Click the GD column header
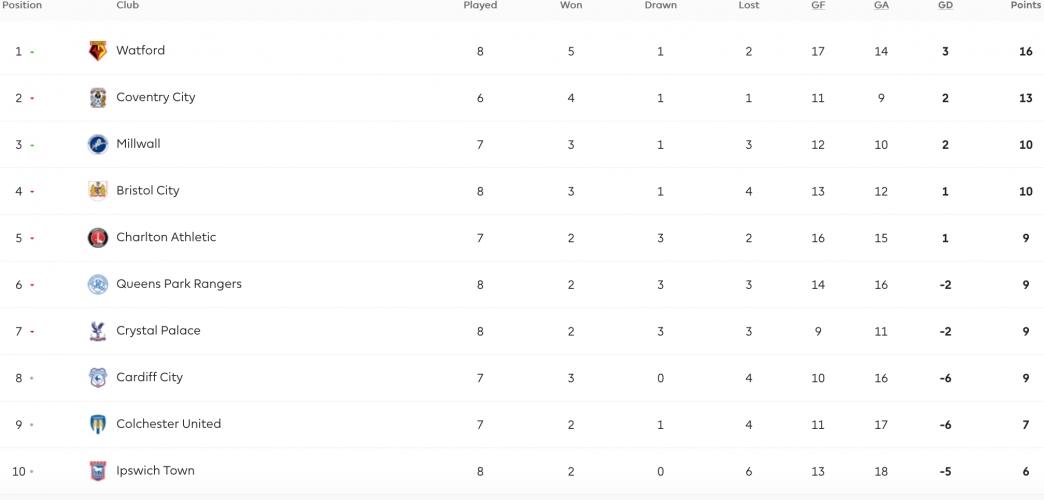 945,5
